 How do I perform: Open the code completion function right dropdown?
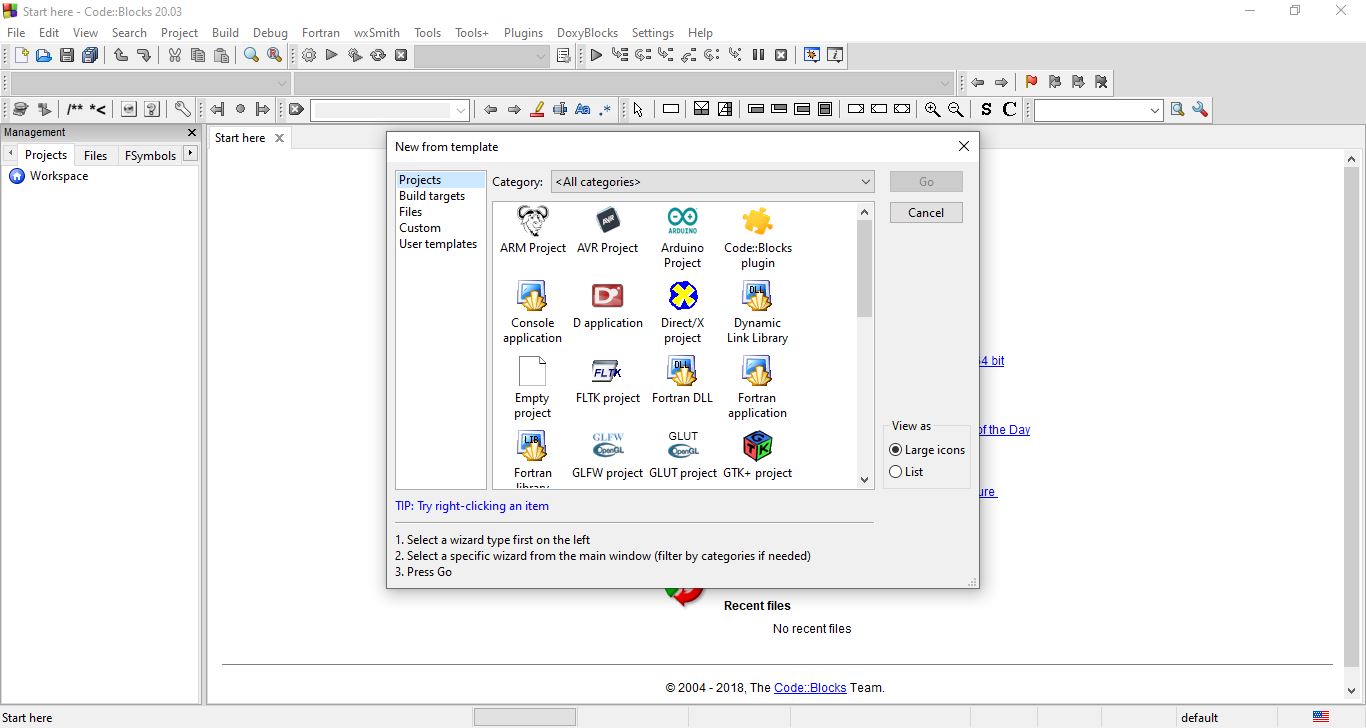pos(624,83)
